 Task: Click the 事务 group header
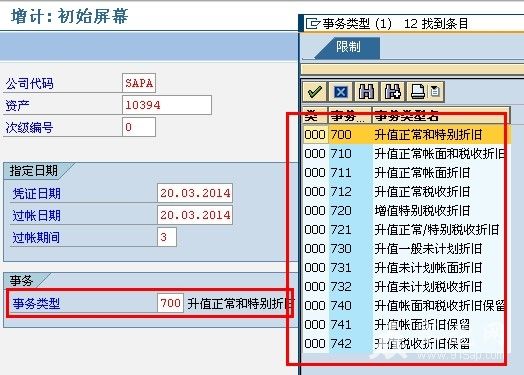21,280
